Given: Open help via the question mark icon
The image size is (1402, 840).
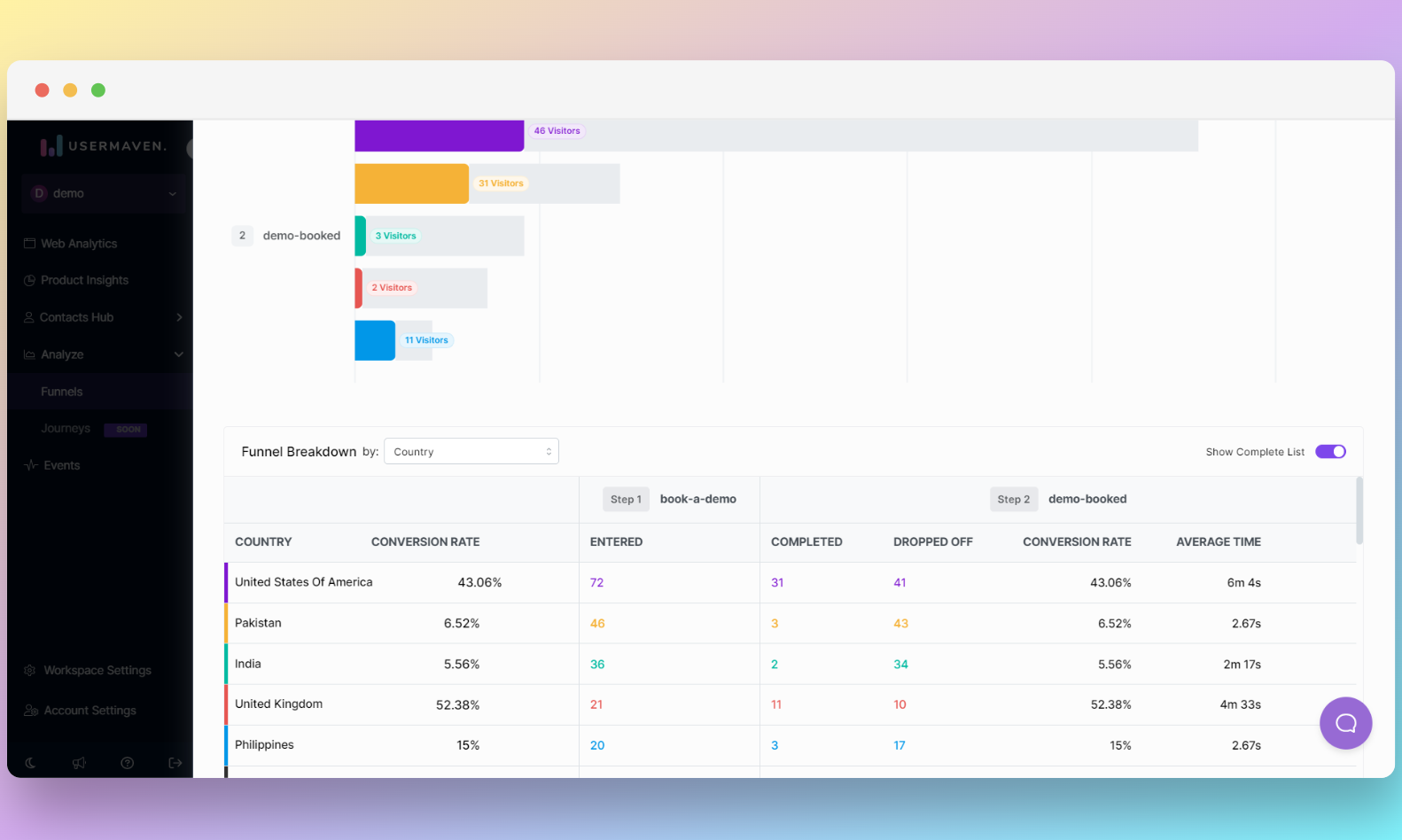Looking at the screenshot, I should (x=128, y=763).
